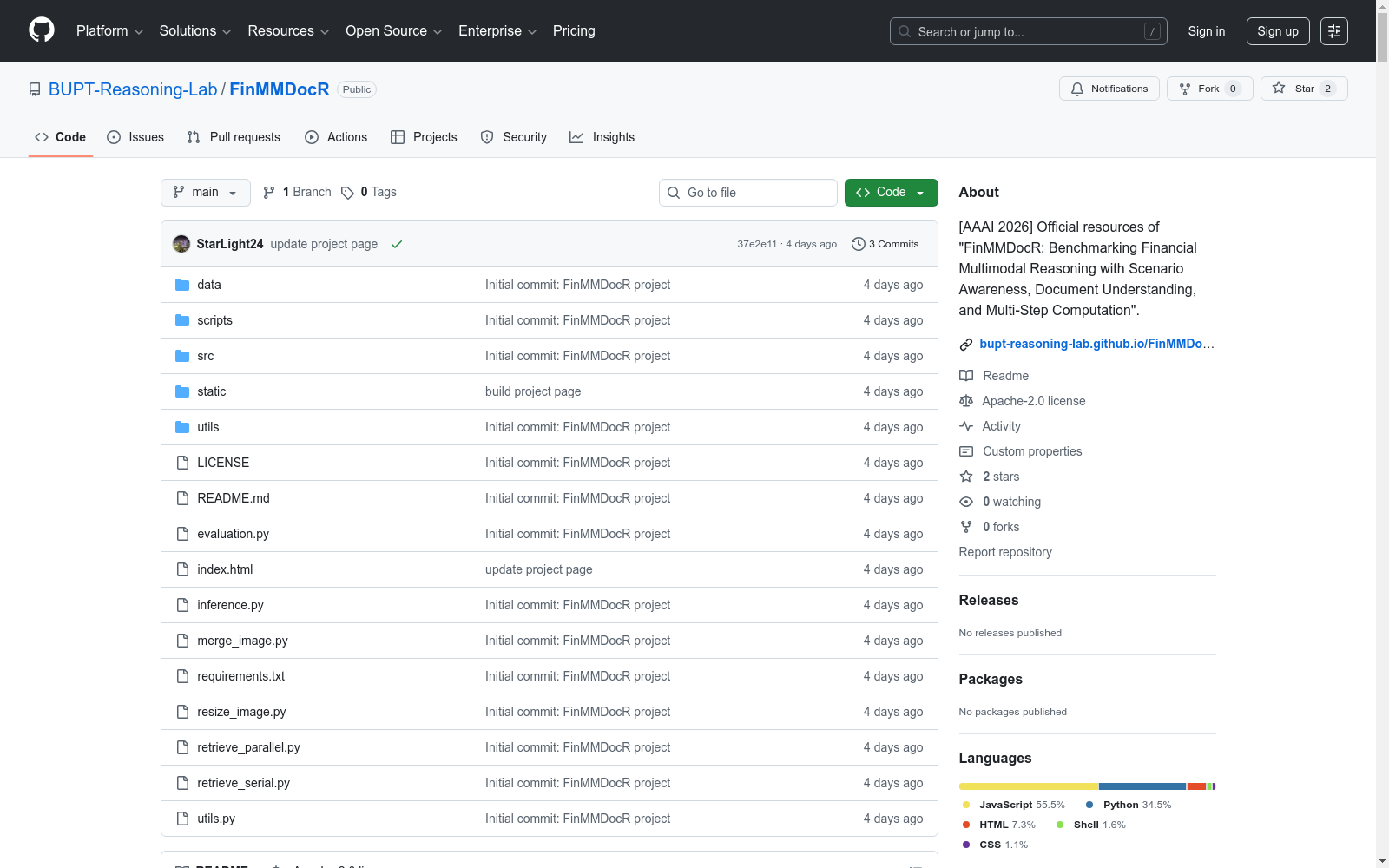Click the static folder icon
The width and height of the screenshot is (1389, 868).
pos(182,391)
